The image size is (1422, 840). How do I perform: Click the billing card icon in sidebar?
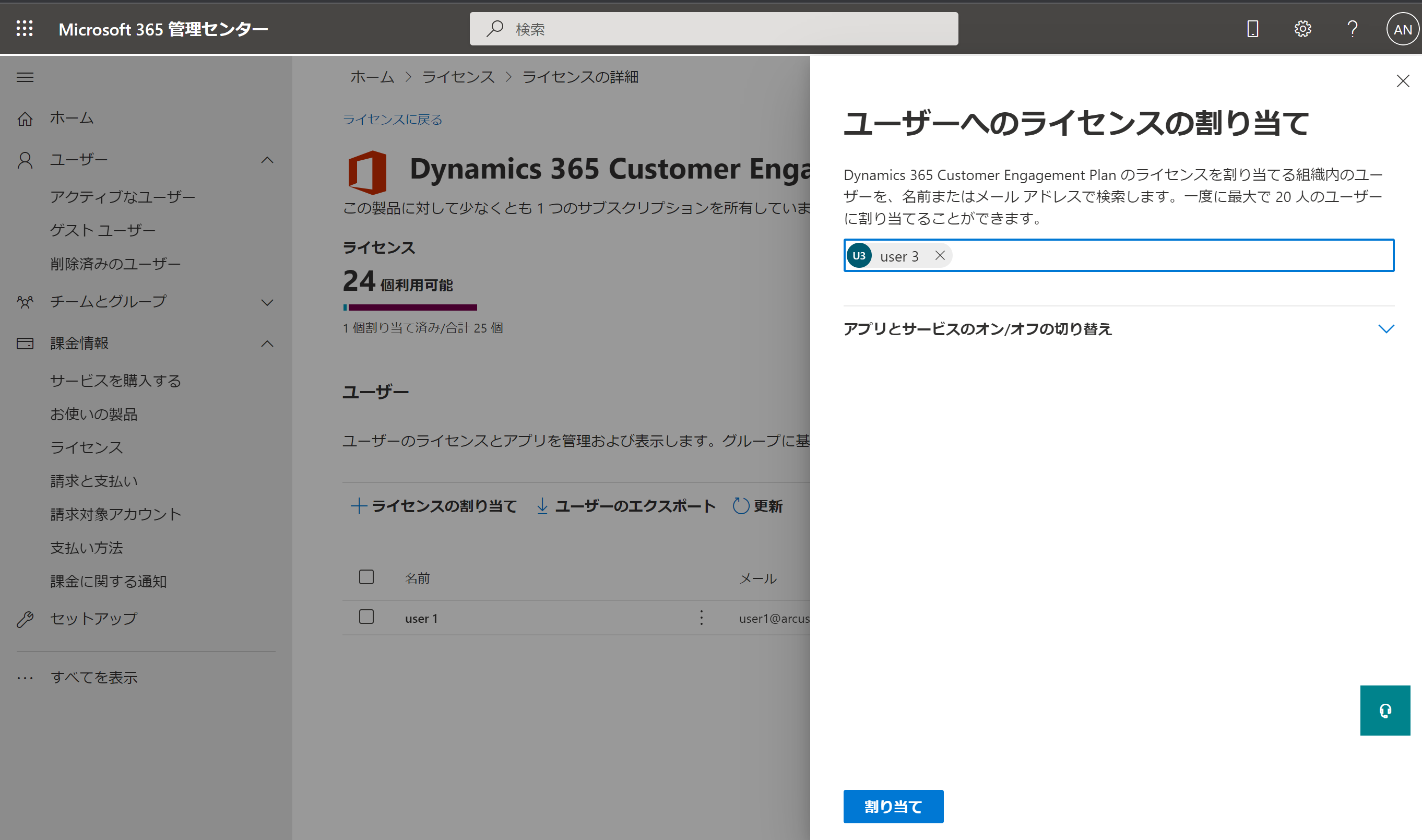click(x=25, y=344)
